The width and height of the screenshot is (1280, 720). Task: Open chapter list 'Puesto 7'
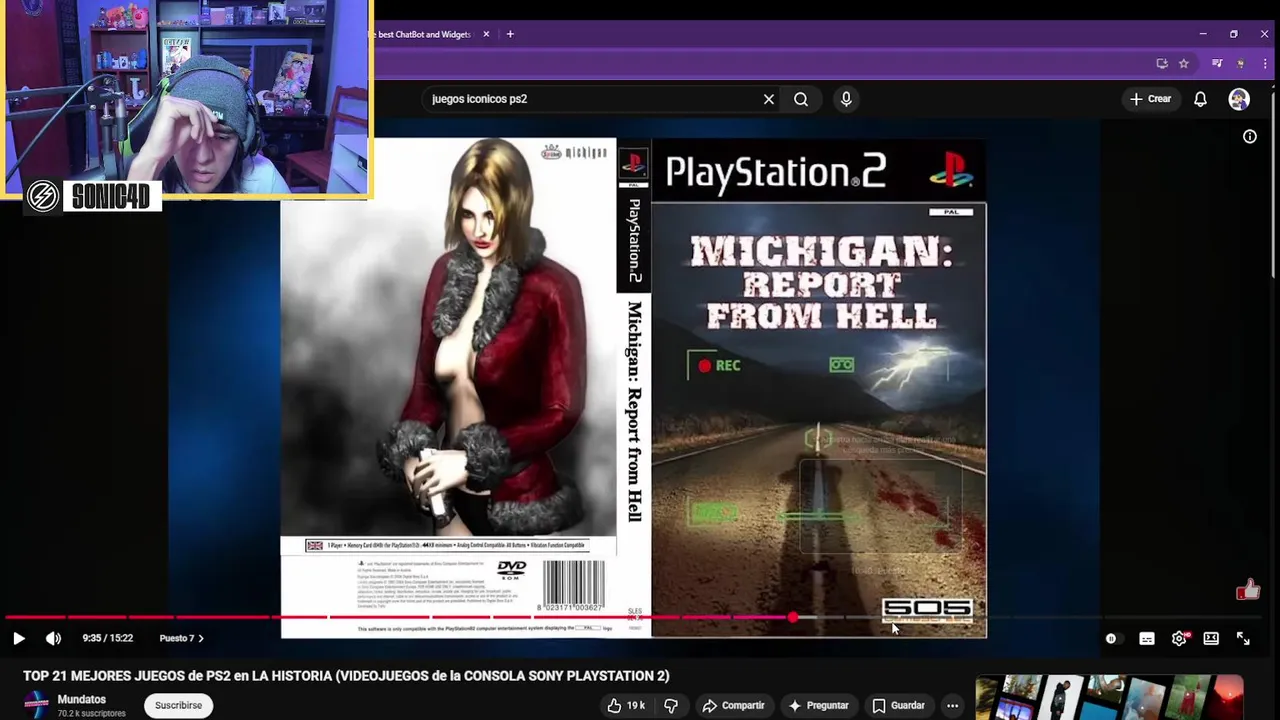(181, 638)
